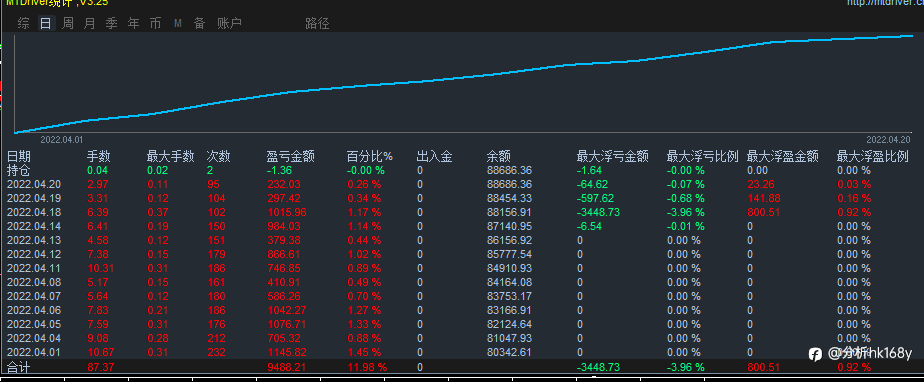Viewport: 924px width, 382px height.
Task: Click the chart's 2022.04.01 start date label
Action: (x=61, y=140)
